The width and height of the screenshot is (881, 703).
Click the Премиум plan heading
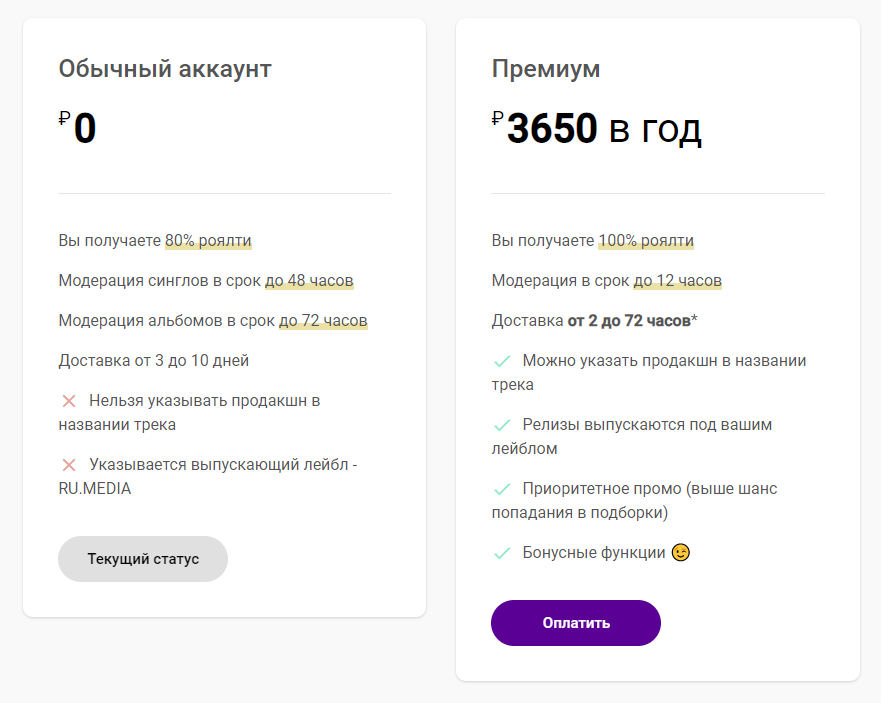click(546, 69)
